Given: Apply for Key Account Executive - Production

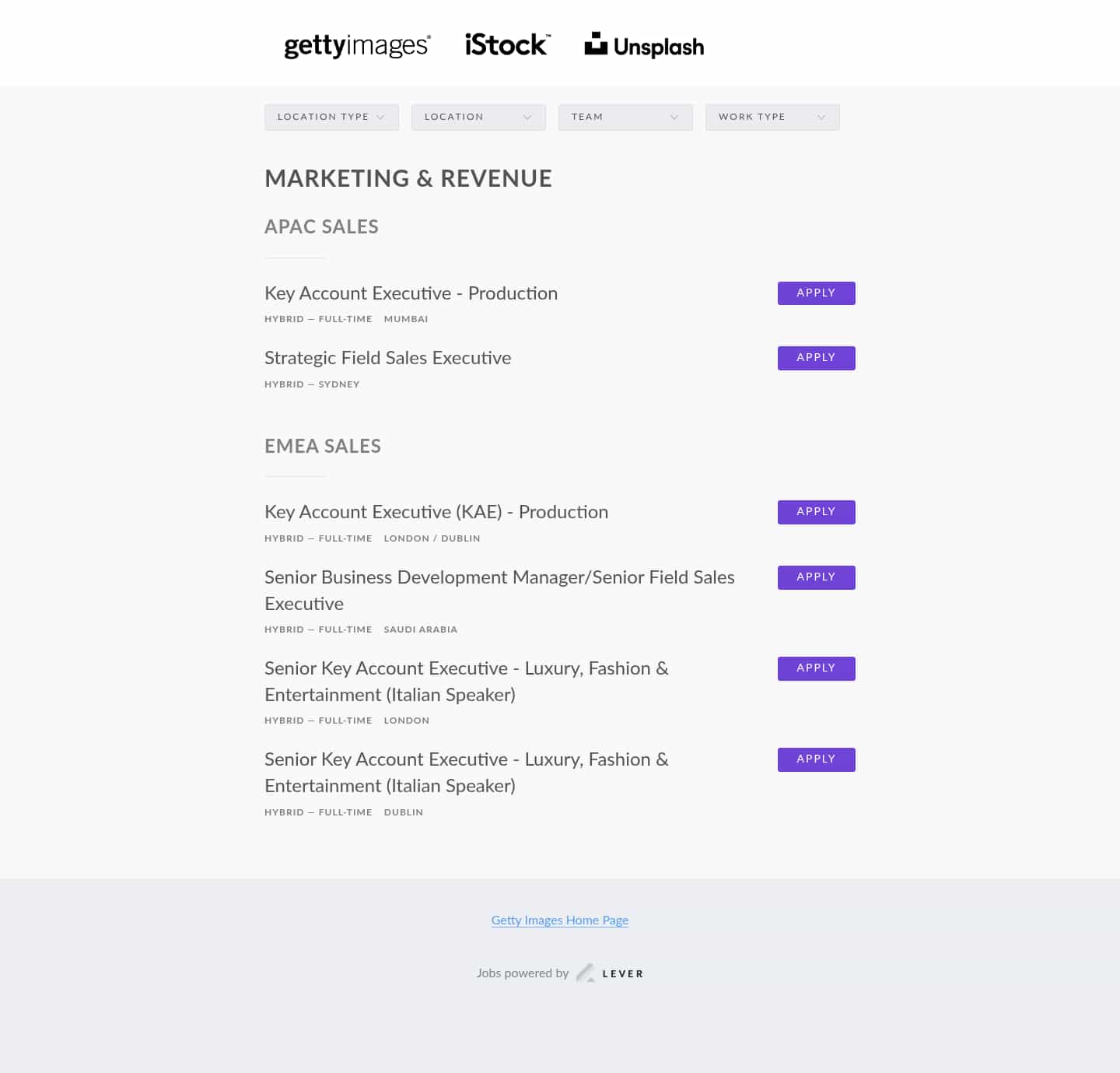Looking at the screenshot, I should pyautogui.click(x=816, y=293).
